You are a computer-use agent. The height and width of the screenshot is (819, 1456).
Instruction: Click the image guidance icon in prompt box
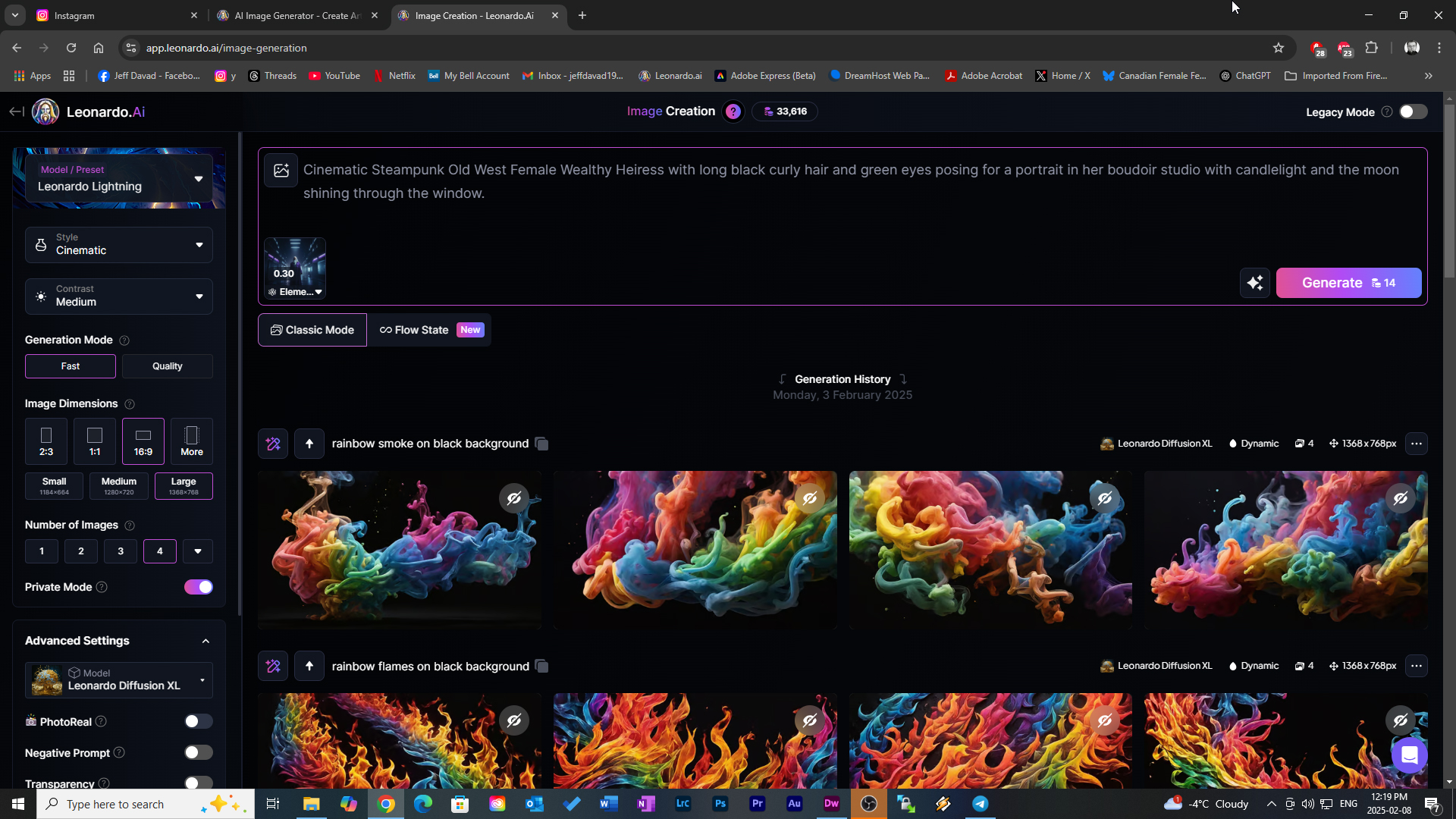point(281,171)
